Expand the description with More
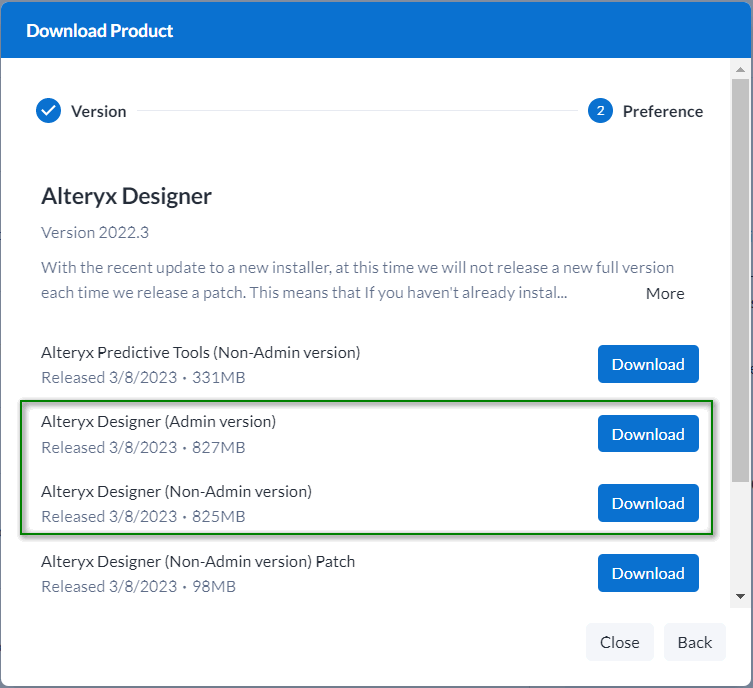This screenshot has width=753, height=688. (x=665, y=293)
